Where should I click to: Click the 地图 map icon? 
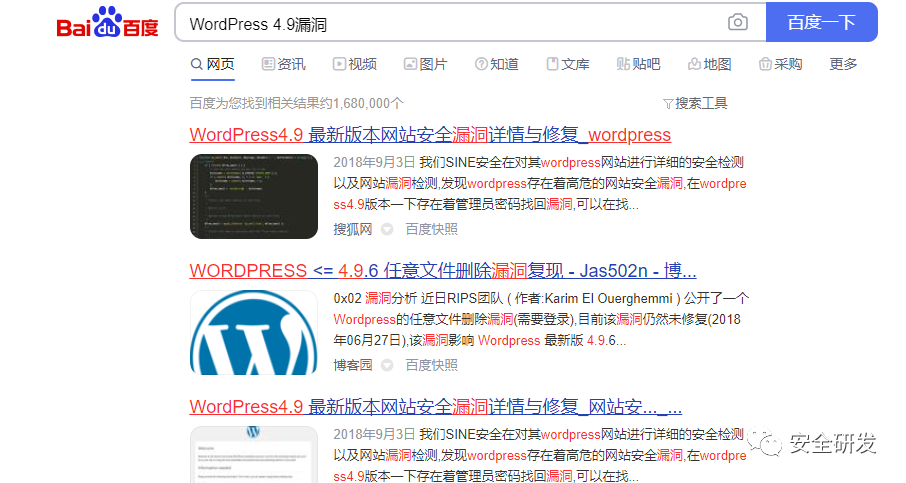pos(694,64)
